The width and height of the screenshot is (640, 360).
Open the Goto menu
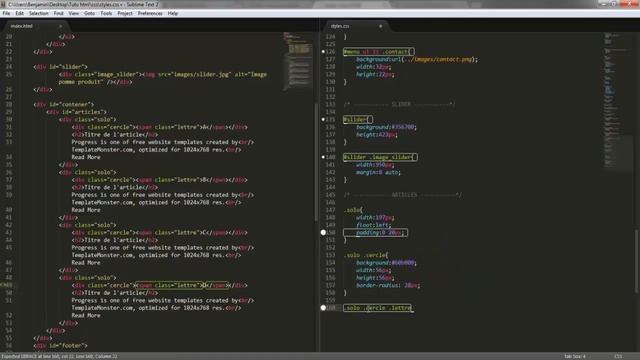[x=90, y=13]
